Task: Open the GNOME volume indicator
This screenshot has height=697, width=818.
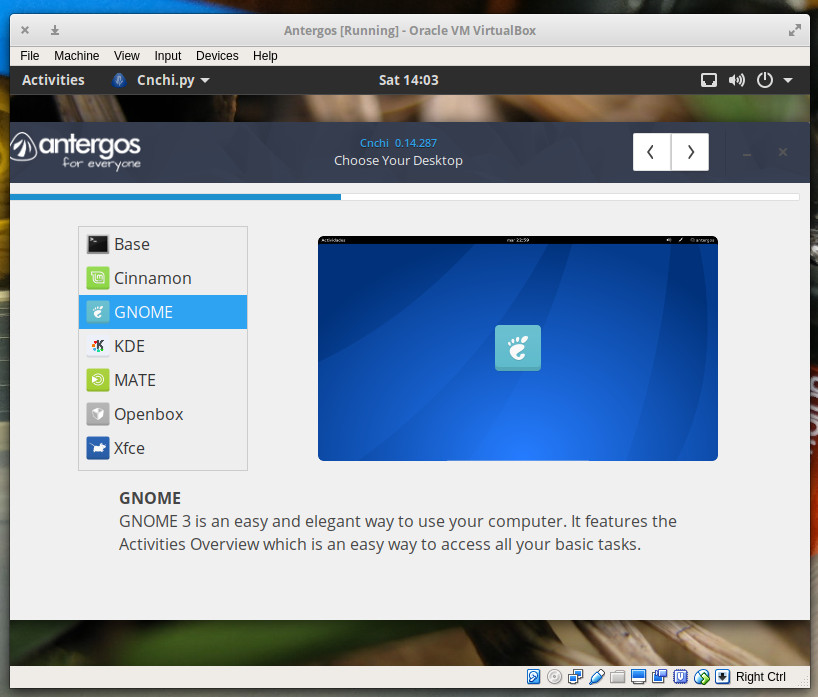Action: (737, 80)
